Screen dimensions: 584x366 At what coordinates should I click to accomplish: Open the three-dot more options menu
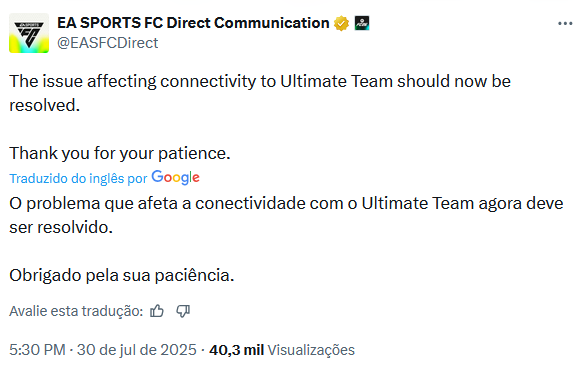click(x=565, y=24)
